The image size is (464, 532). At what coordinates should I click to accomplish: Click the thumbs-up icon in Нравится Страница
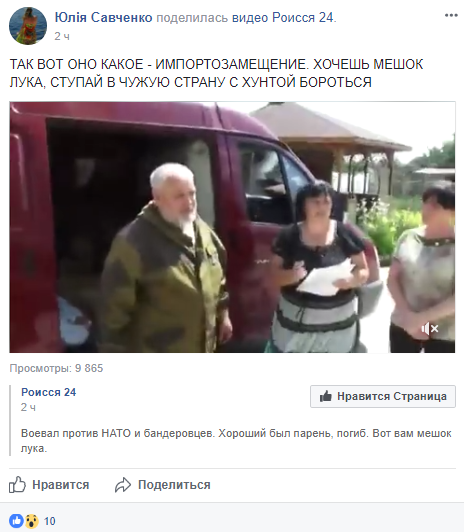[x=326, y=396]
